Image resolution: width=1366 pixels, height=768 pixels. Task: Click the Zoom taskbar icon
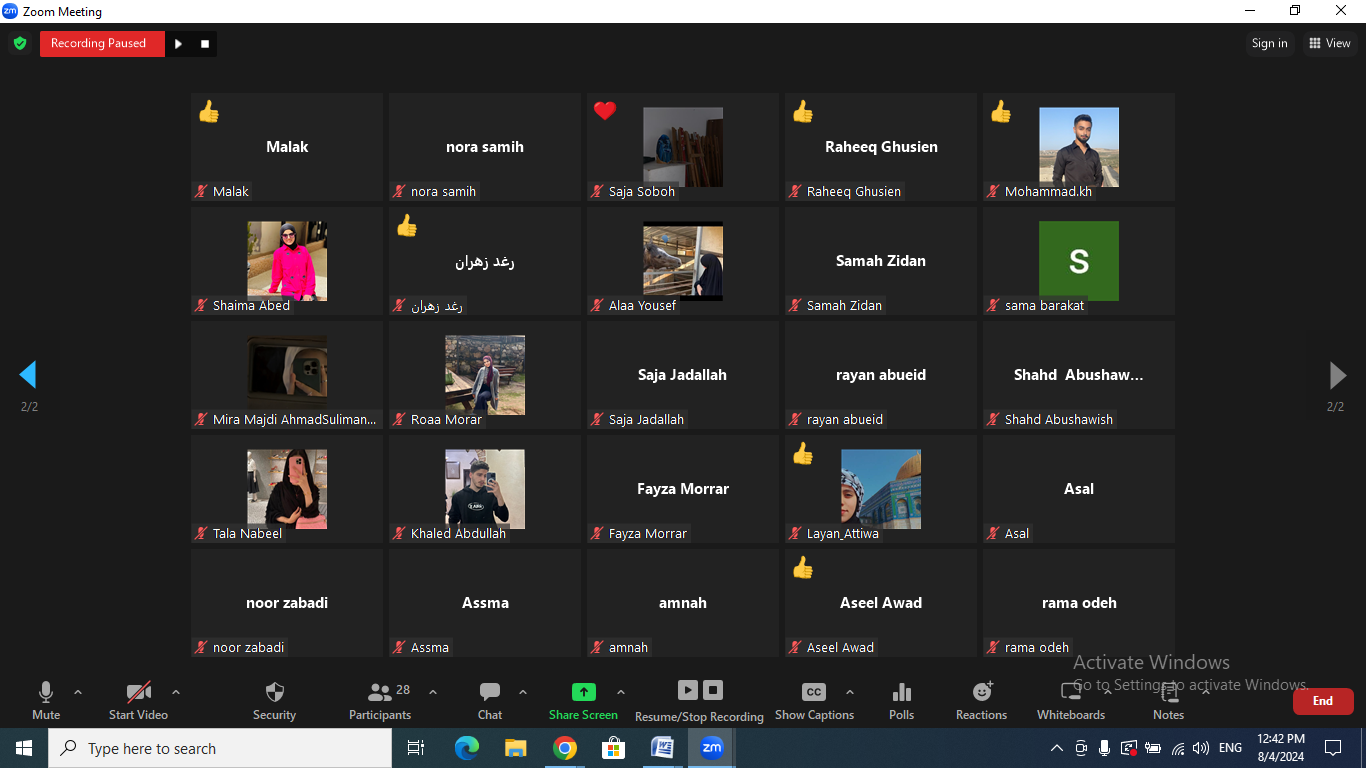pos(711,748)
